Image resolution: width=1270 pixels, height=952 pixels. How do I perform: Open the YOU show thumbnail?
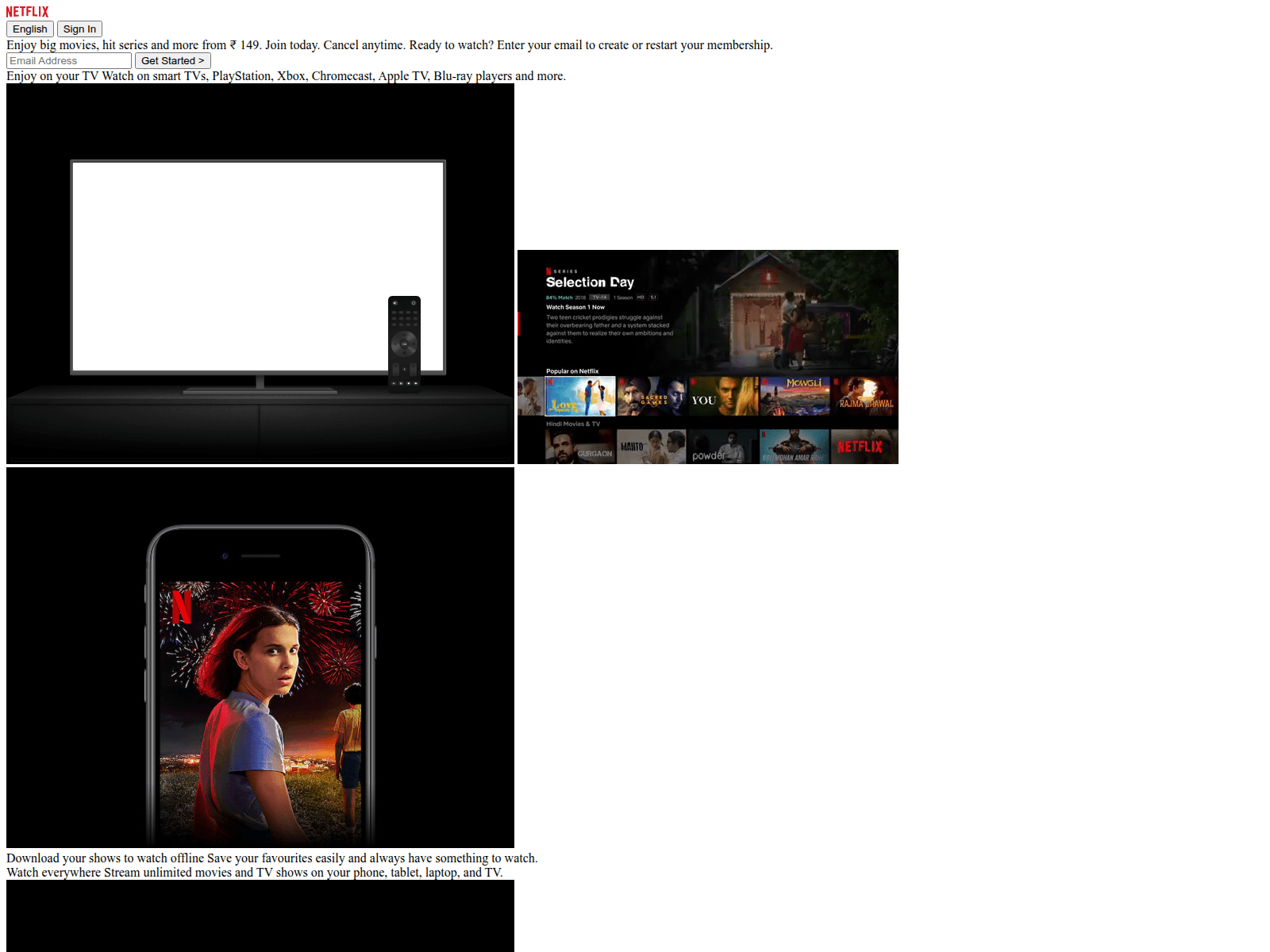point(723,397)
